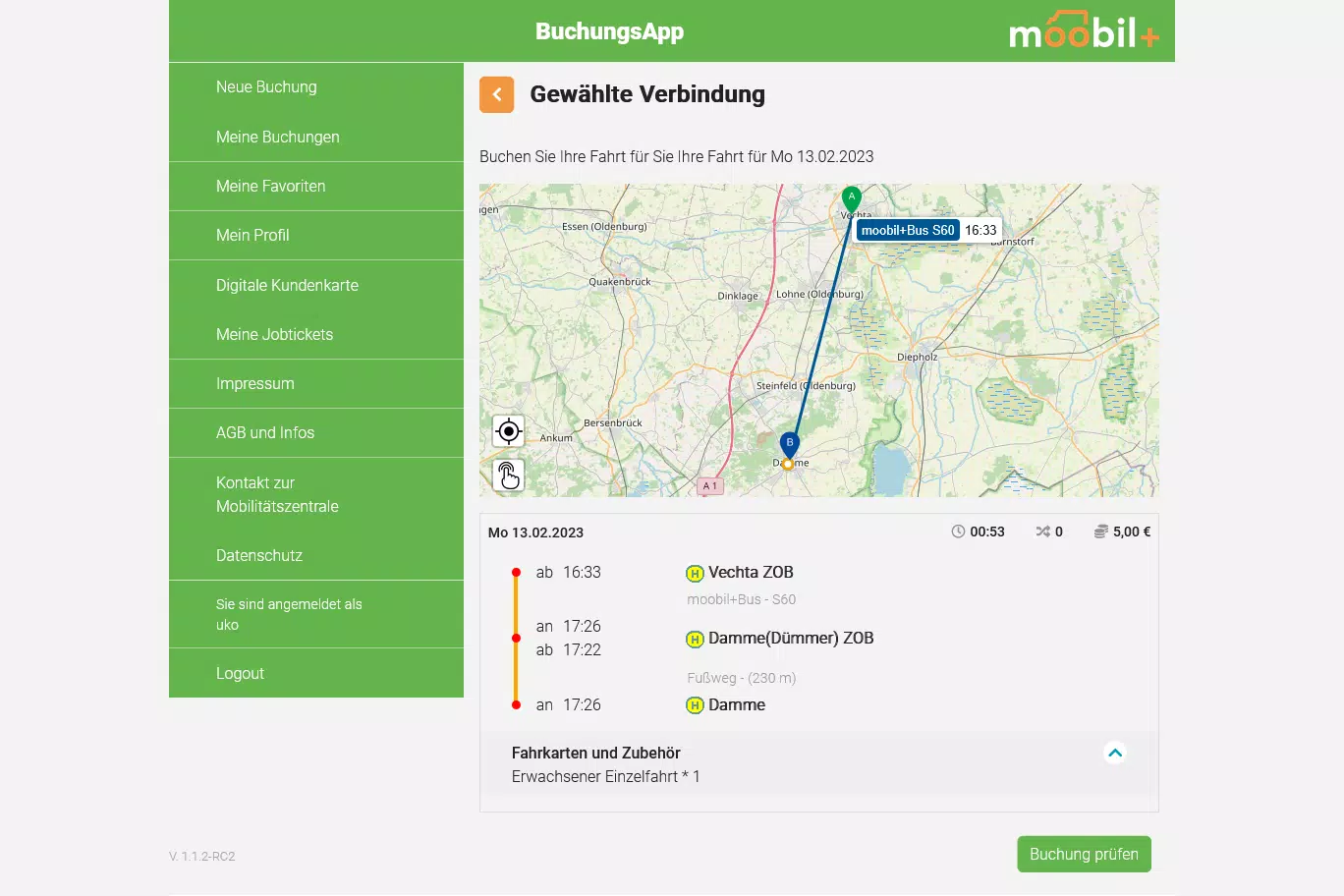
Task: Activate the touch interaction icon on the map
Action: pos(508,475)
